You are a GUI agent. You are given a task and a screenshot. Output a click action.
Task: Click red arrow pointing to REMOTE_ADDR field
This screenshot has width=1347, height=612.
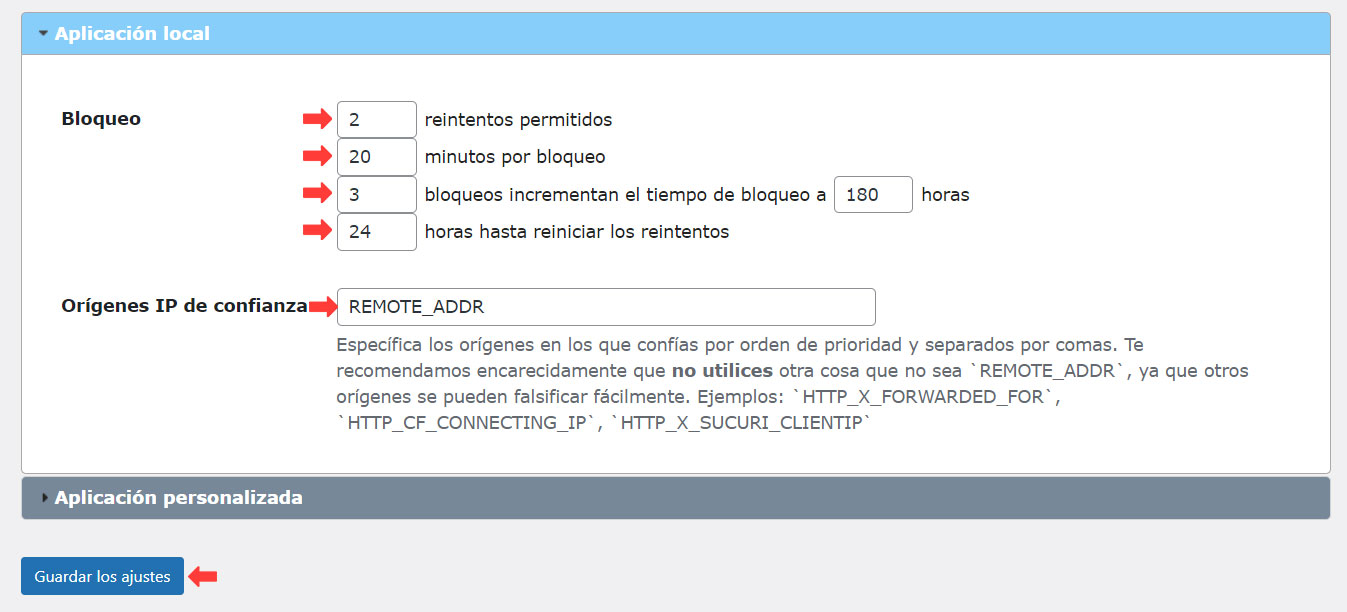point(323,307)
